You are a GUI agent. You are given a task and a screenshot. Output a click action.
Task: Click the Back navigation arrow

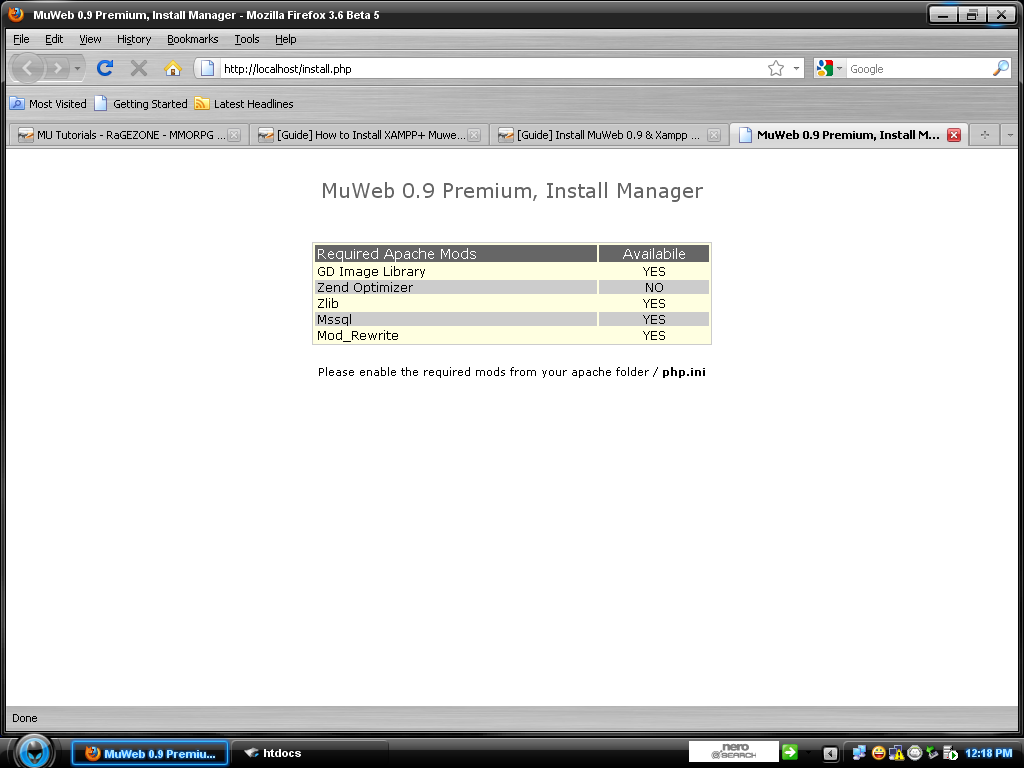(29, 68)
